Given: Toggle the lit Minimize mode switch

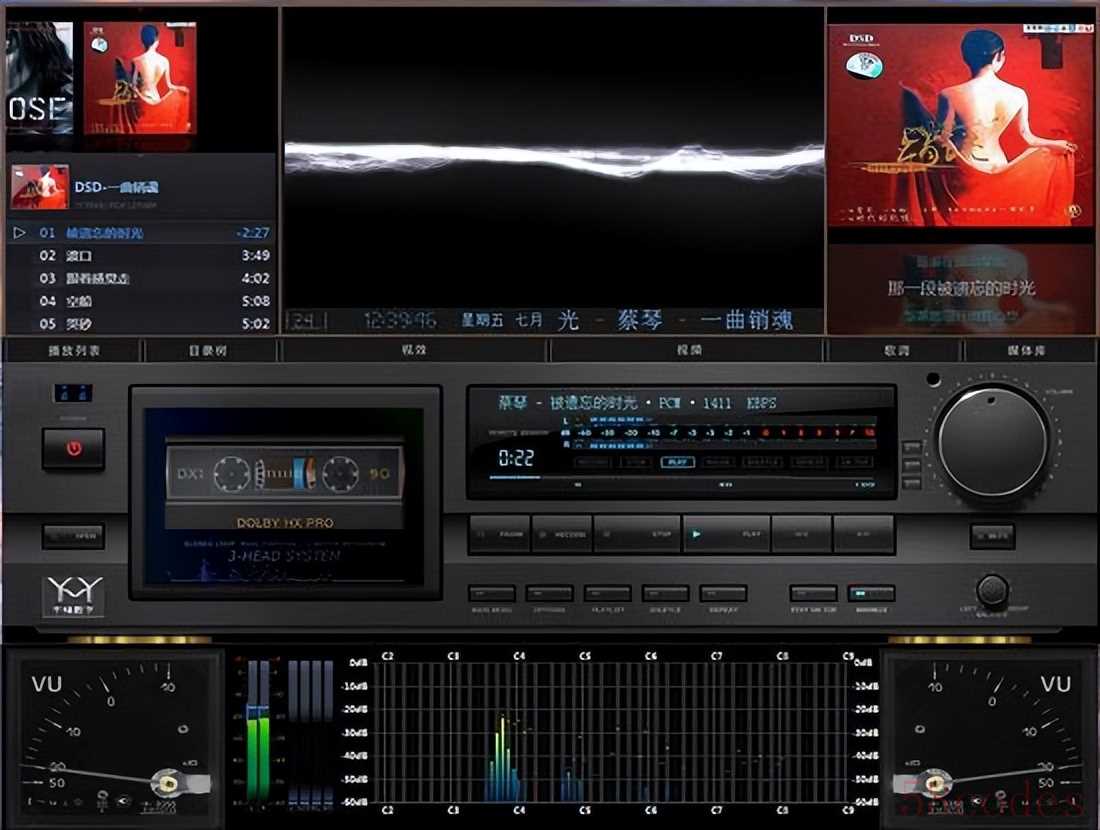Looking at the screenshot, I should pos(871,593).
